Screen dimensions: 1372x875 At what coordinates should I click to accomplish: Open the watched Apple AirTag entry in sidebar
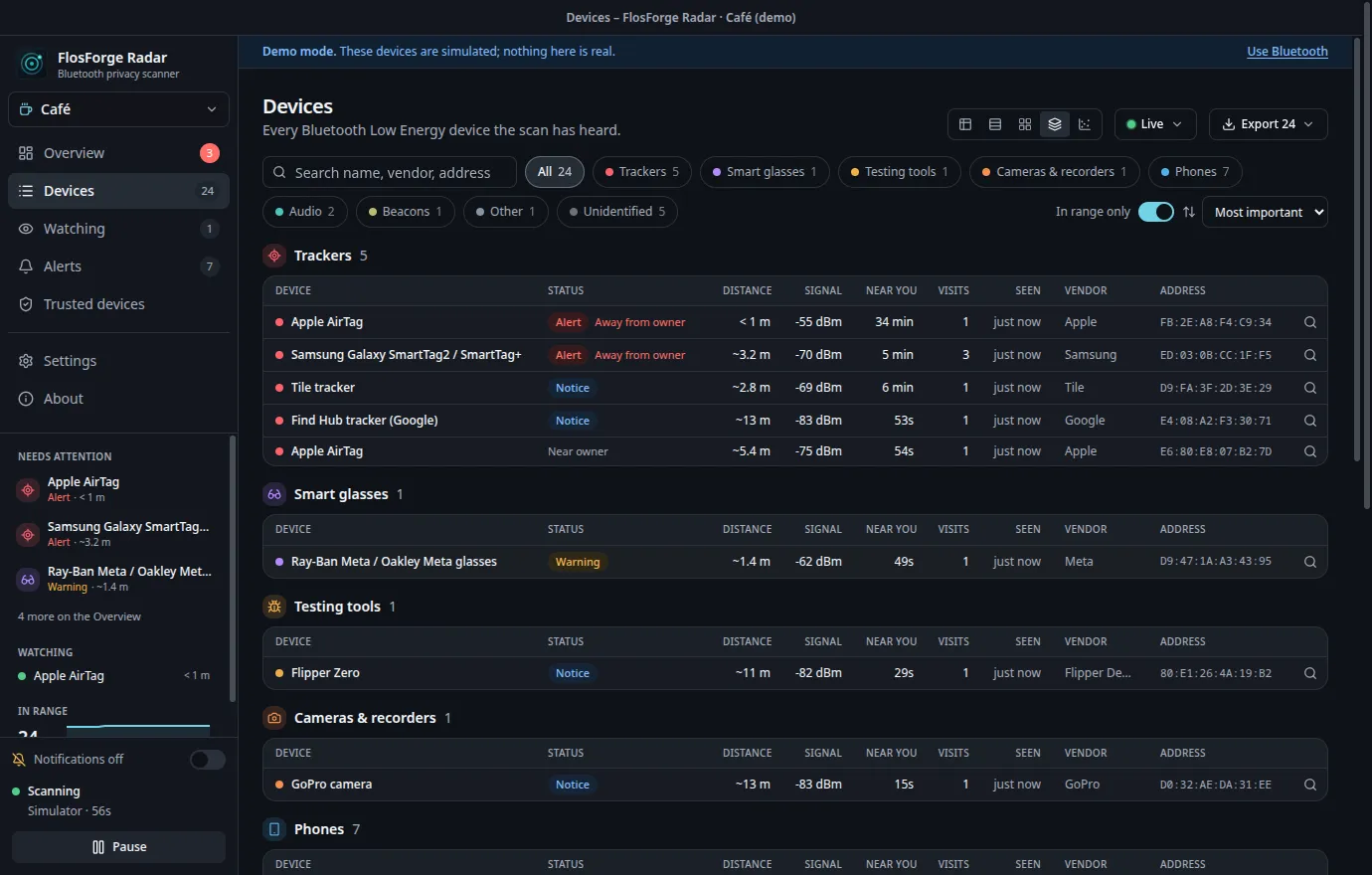coord(114,676)
